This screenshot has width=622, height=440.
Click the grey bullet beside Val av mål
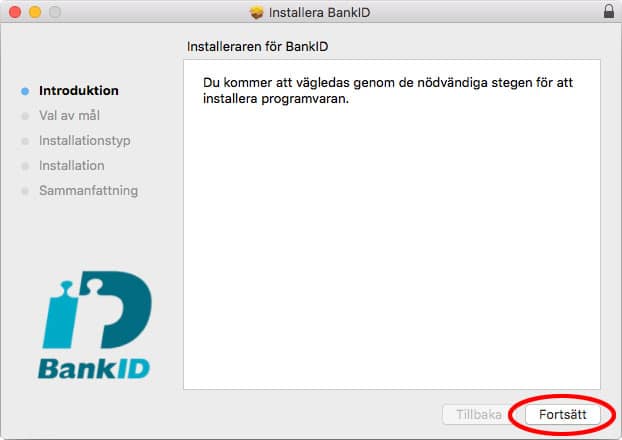coord(25,116)
